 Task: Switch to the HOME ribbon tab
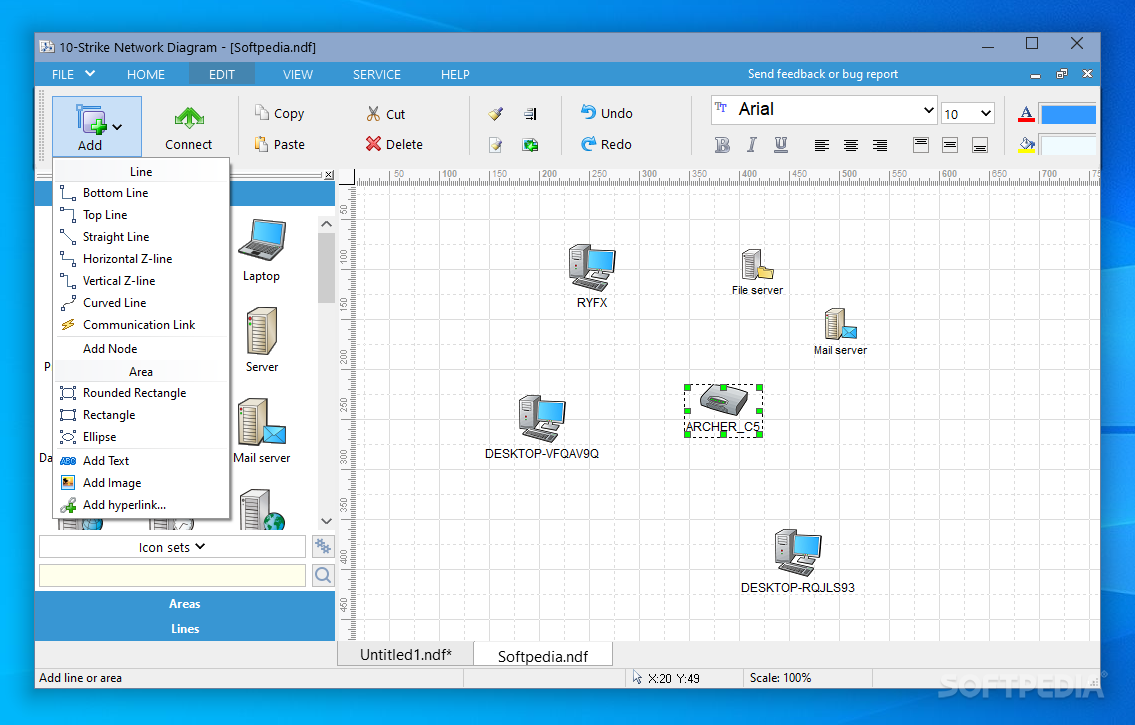pyautogui.click(x=145, y=75)
